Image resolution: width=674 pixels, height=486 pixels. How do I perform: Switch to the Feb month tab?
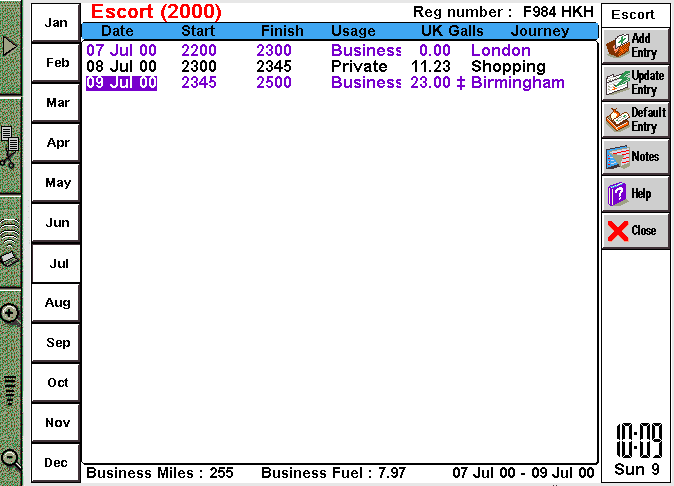56,63
